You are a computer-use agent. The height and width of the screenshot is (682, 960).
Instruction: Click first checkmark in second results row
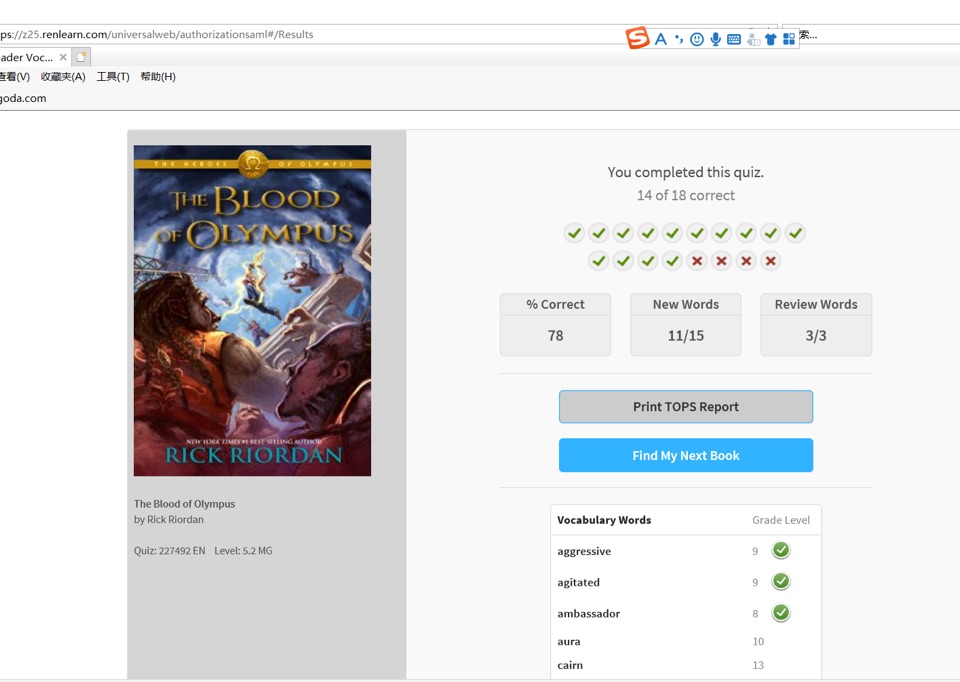(x=599, y=261)
